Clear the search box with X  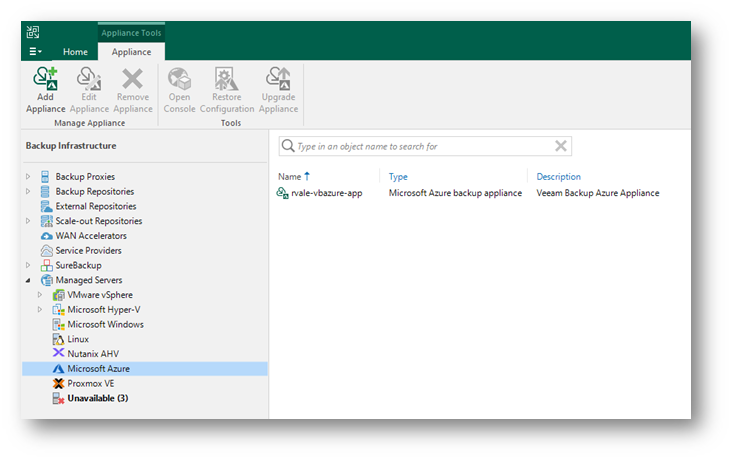pyautogui.click(x=561, y=146)
